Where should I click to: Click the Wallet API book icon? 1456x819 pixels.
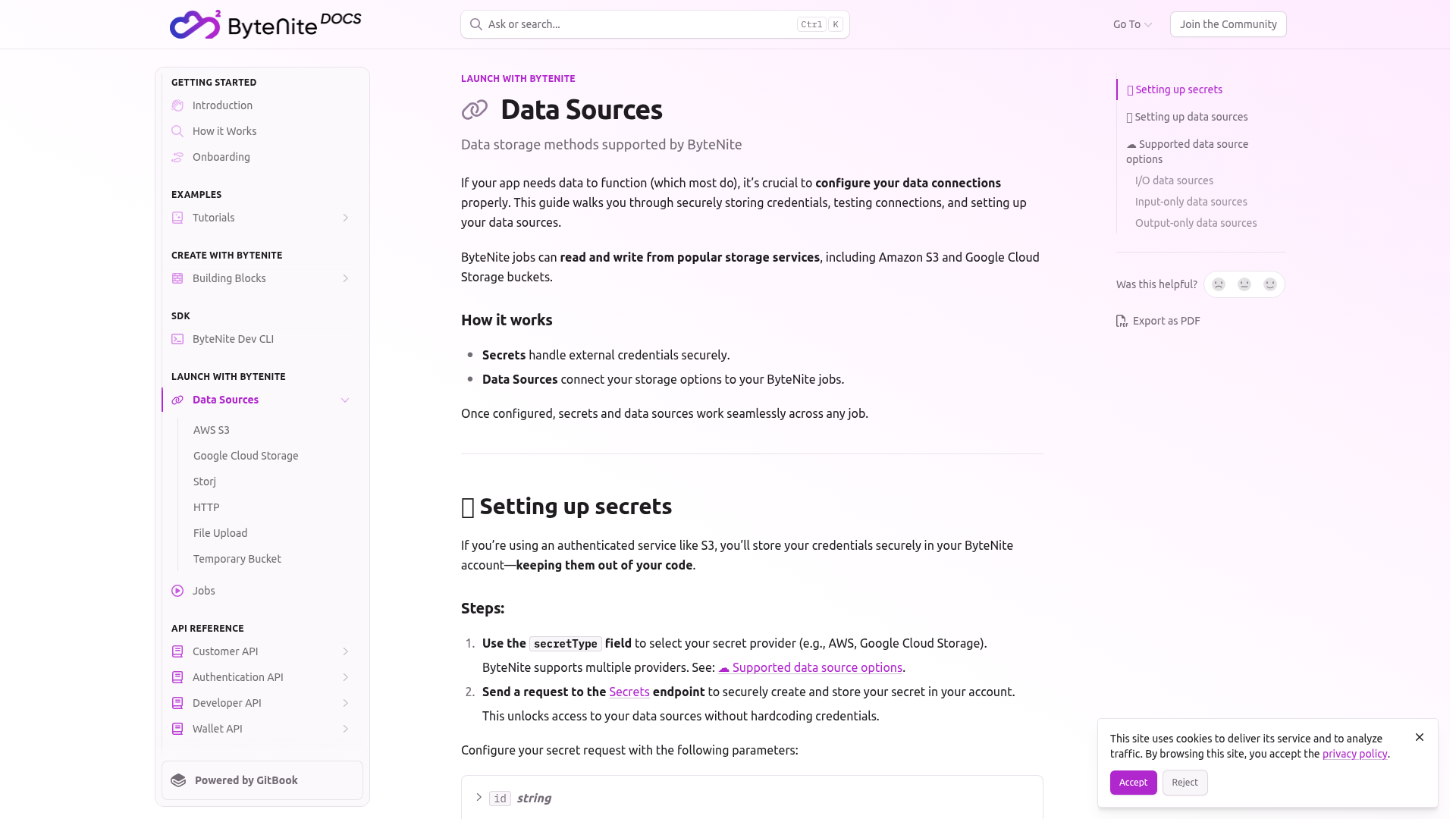coord(177,729)
